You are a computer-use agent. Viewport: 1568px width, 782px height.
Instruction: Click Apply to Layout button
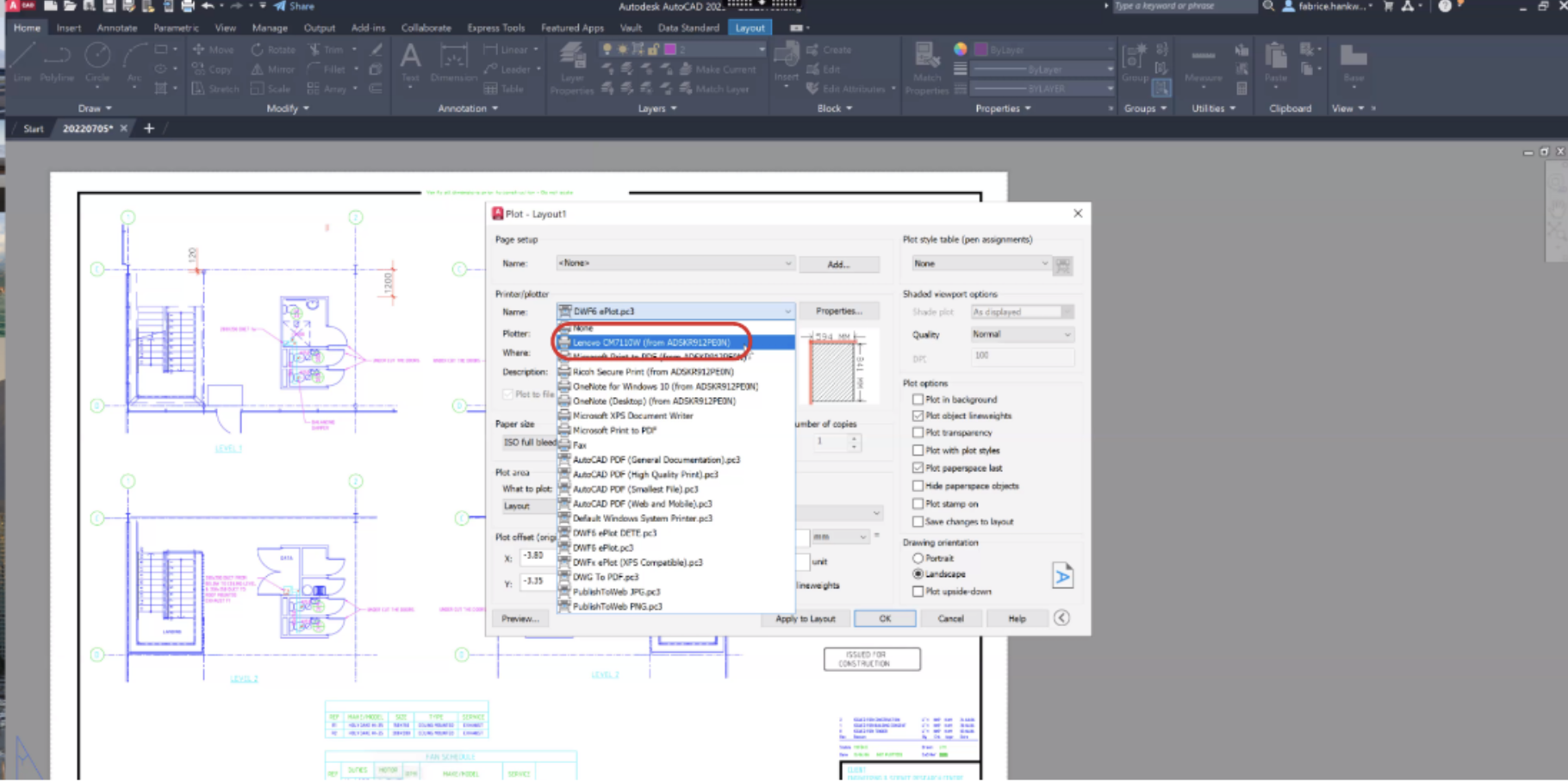click(x=805, y=618)
